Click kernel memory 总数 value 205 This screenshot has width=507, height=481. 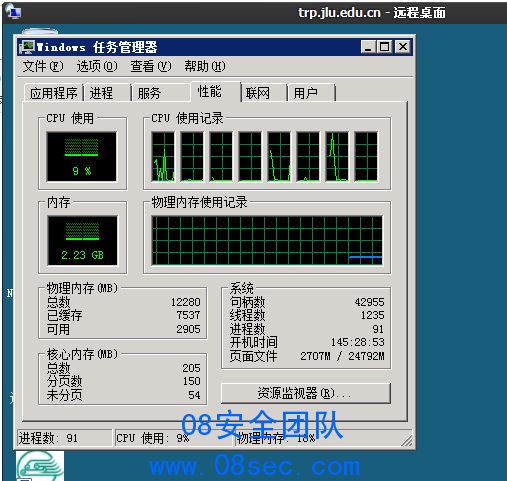click(191, 368)
